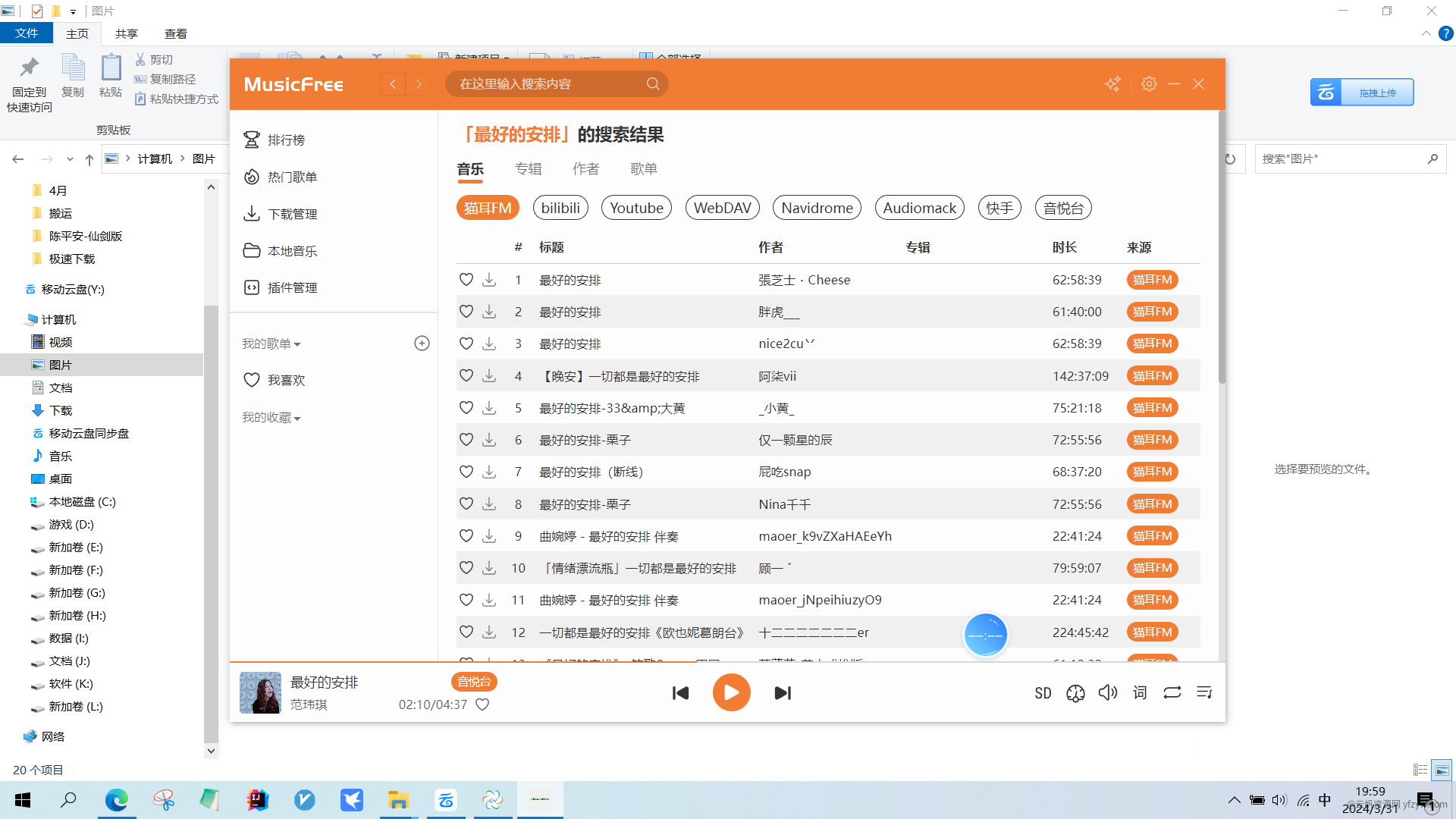
Task: Click Explorer search 图片 box
Action: 1350,159
